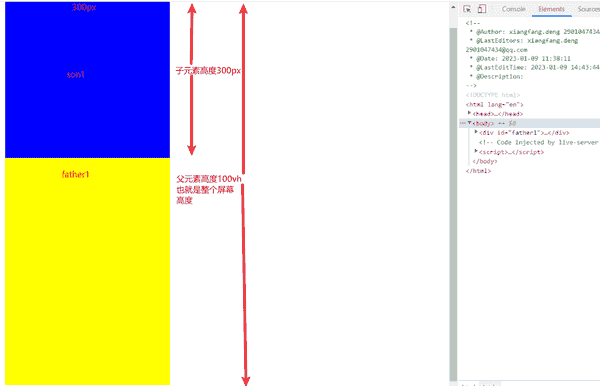
Task: Select the html lang en line
Action: [x=494, y=104]
